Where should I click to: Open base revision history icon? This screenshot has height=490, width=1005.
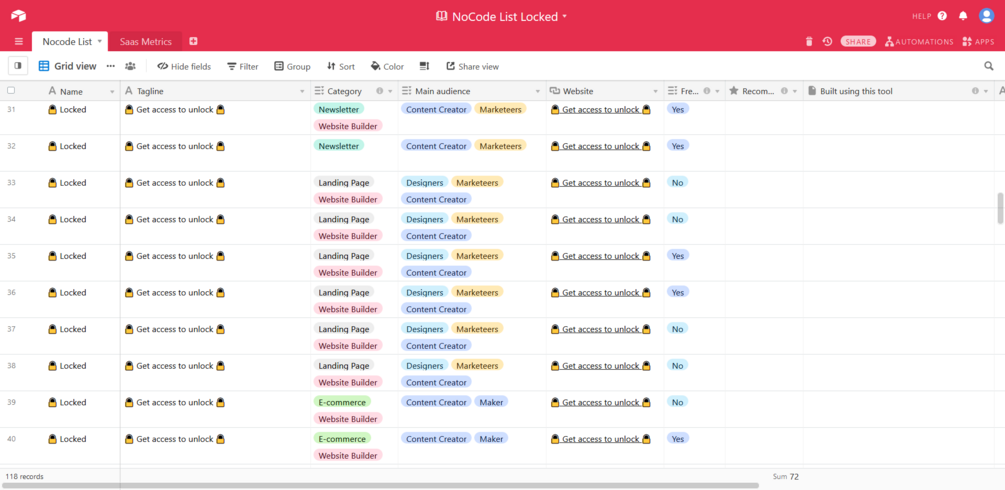coord(827,42)
